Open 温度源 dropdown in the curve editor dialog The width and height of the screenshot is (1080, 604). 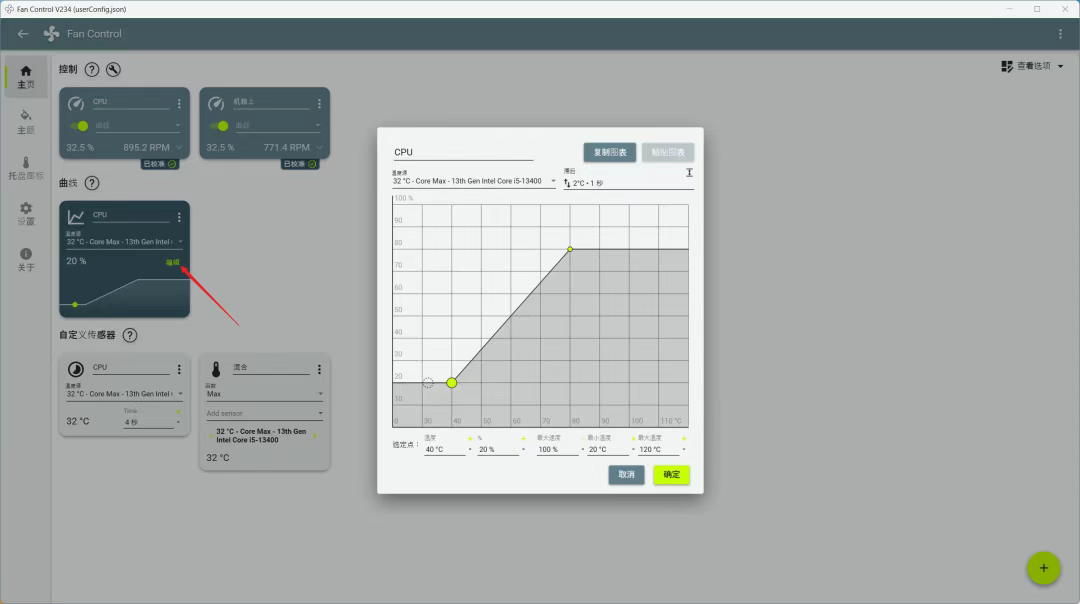(x=474, y=179)
